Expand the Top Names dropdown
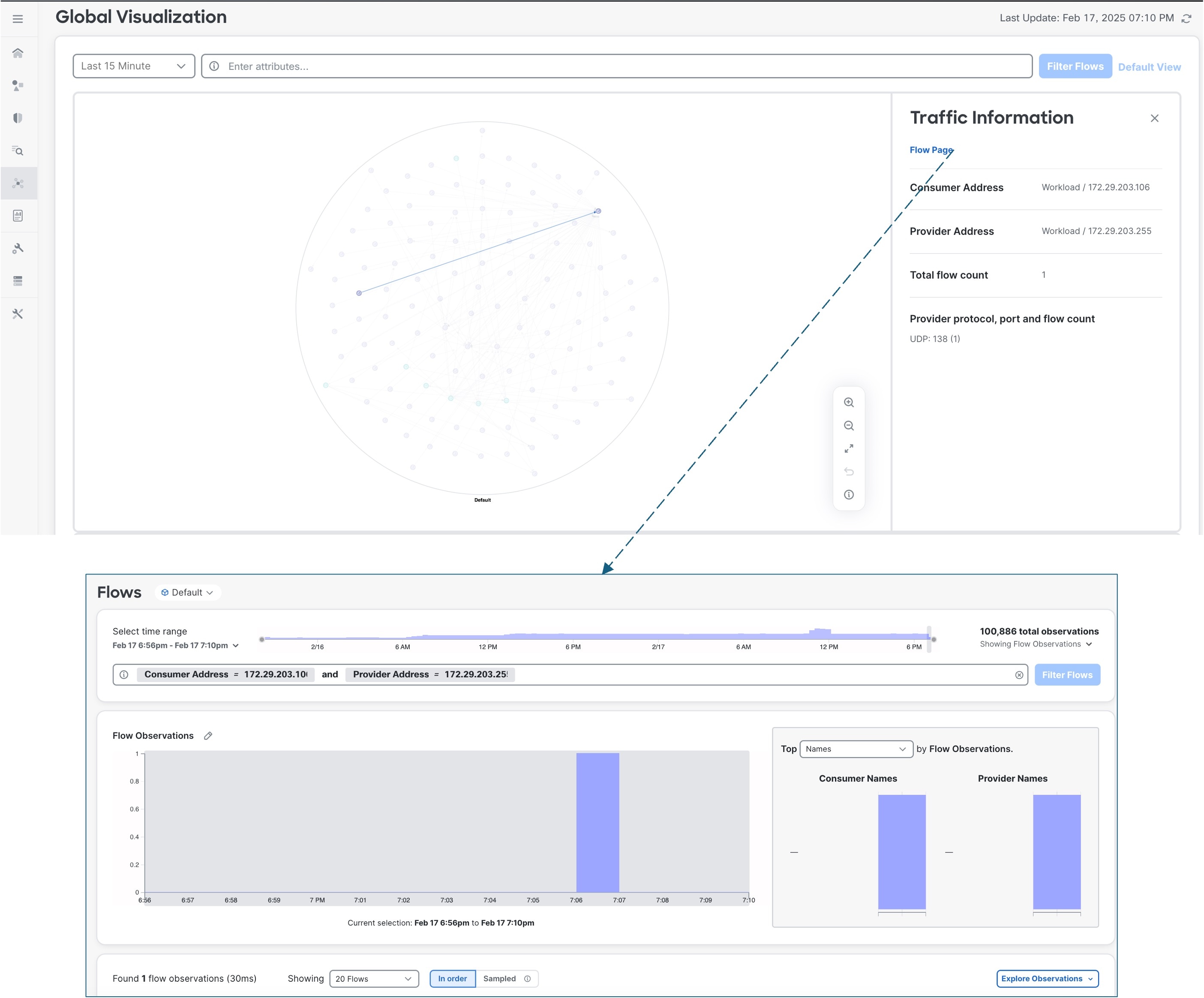 856,749
